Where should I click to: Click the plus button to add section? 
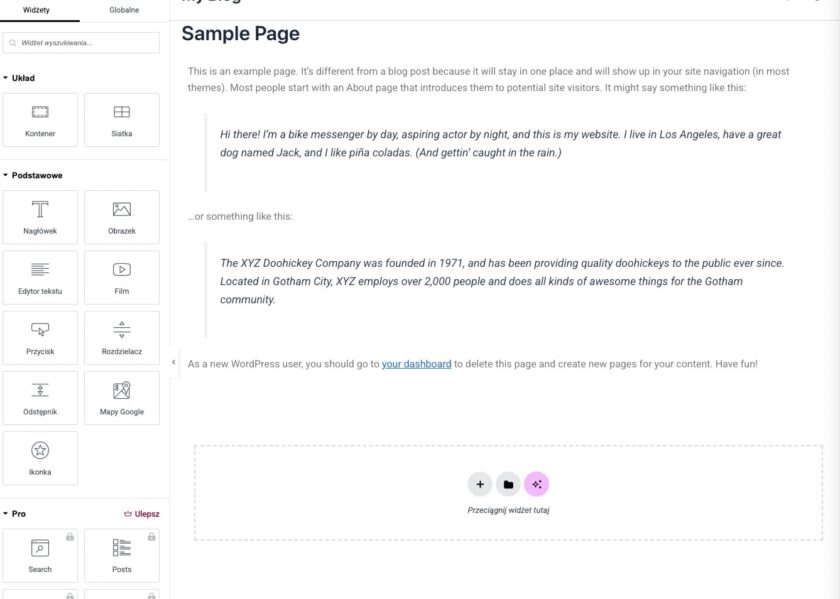click(480, 484)
